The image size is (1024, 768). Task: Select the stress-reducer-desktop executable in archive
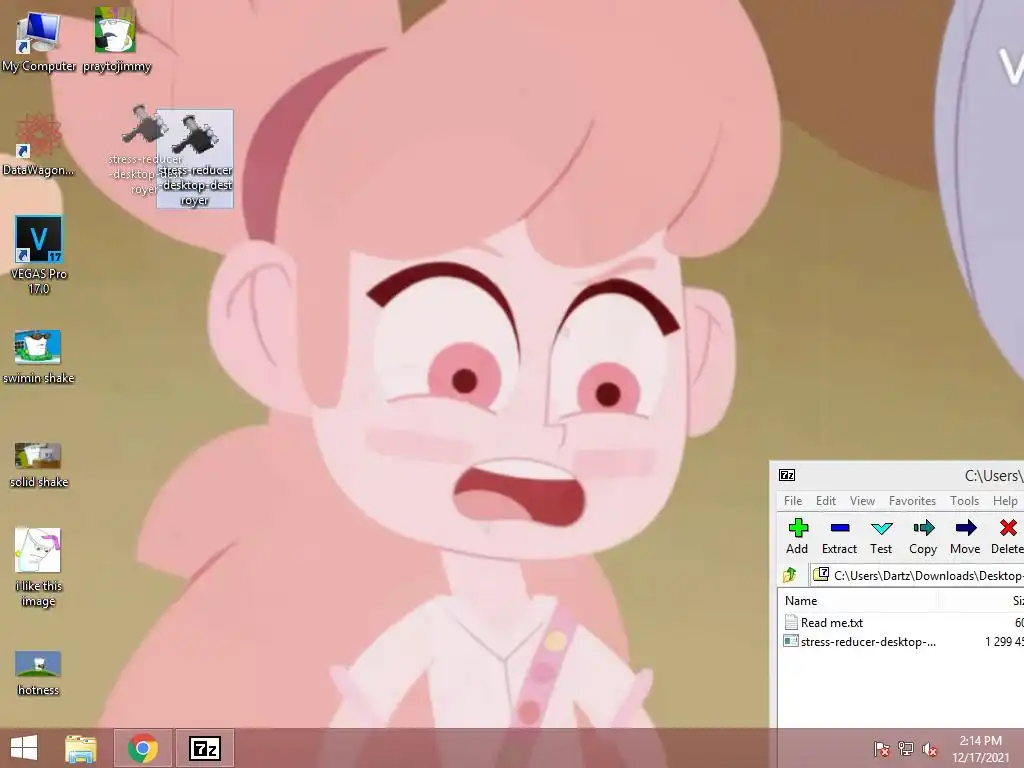tap(860, 641)
